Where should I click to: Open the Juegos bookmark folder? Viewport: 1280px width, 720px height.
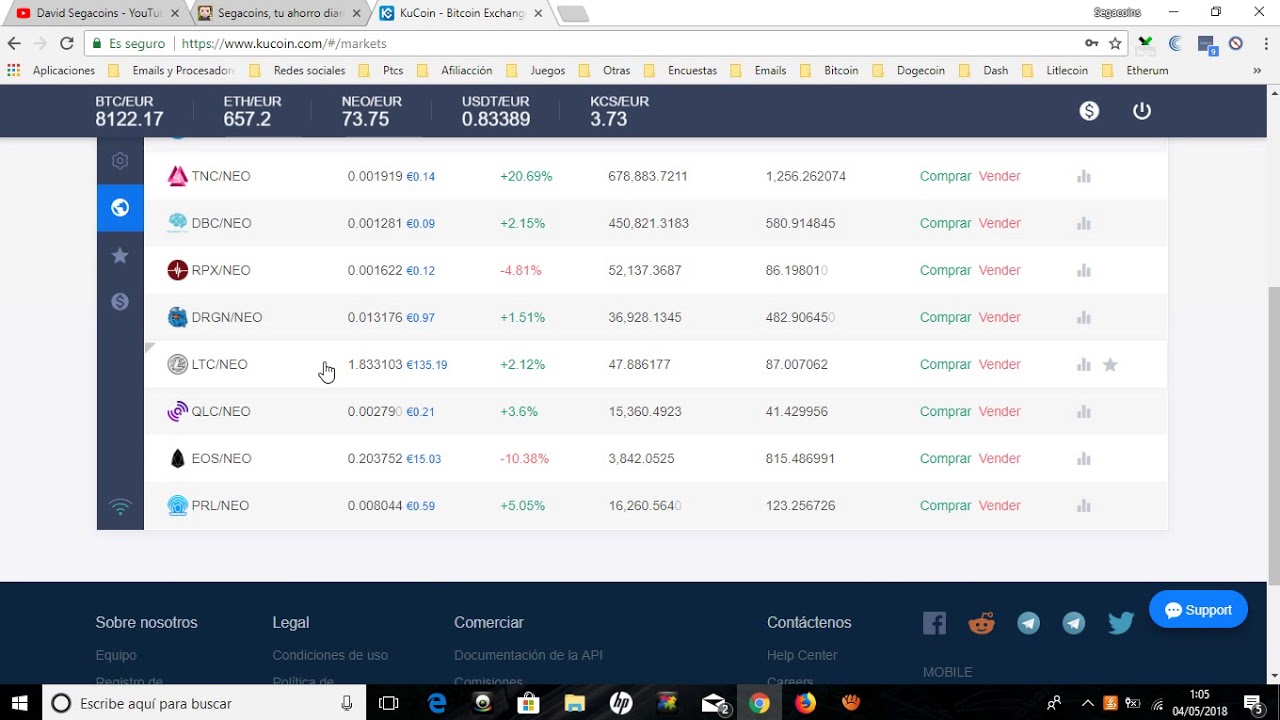coord(536,71)
